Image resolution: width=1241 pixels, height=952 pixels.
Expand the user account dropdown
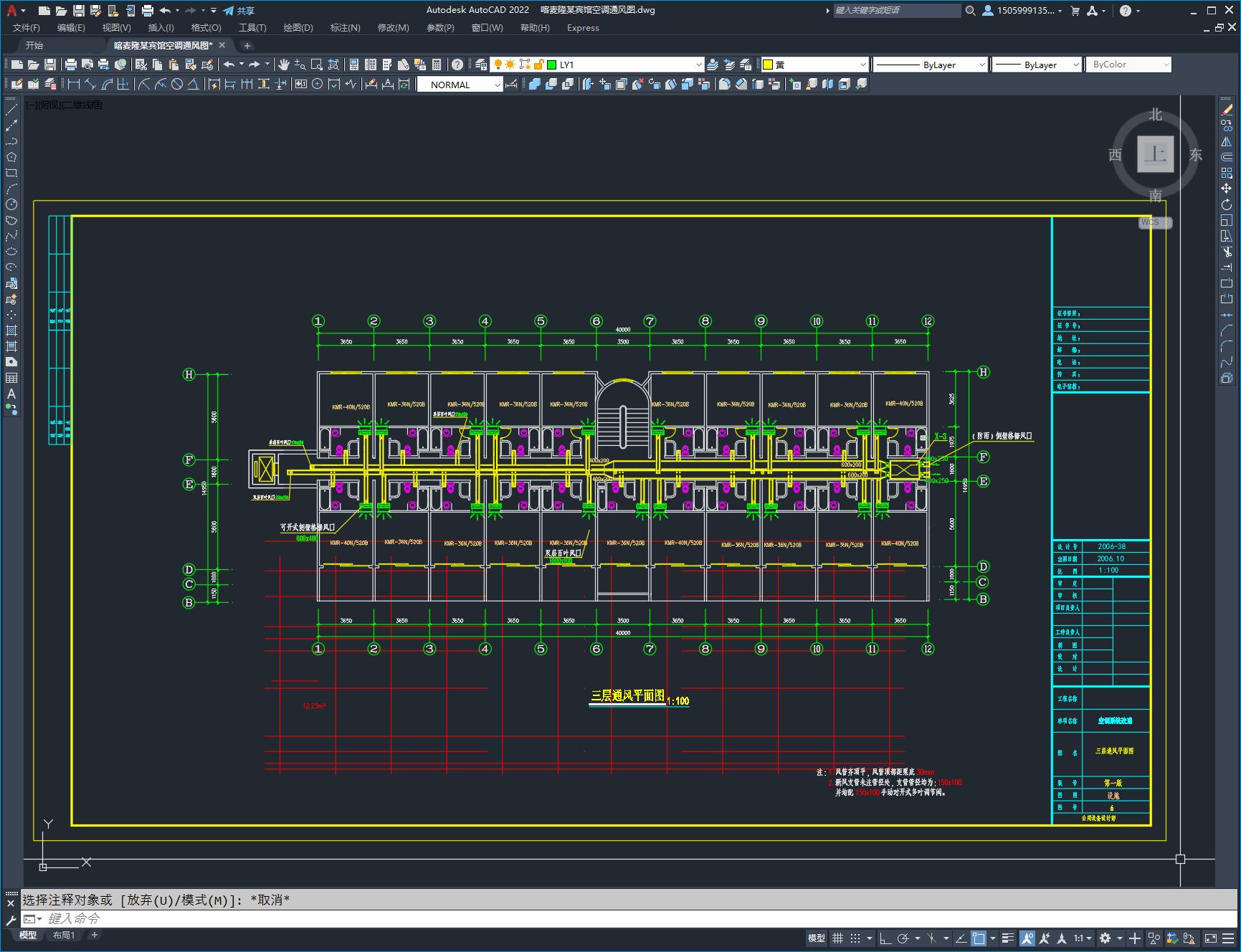(x=1060, y=11)
